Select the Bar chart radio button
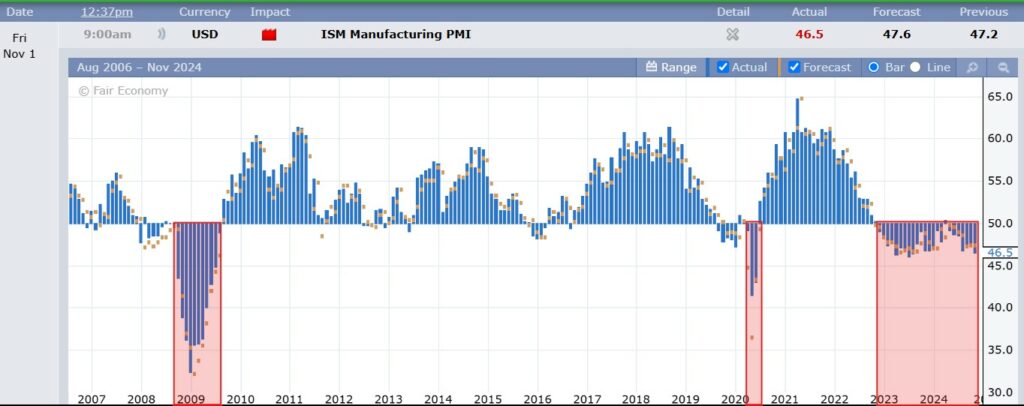Screen dimensions: 1024x406 873,67
